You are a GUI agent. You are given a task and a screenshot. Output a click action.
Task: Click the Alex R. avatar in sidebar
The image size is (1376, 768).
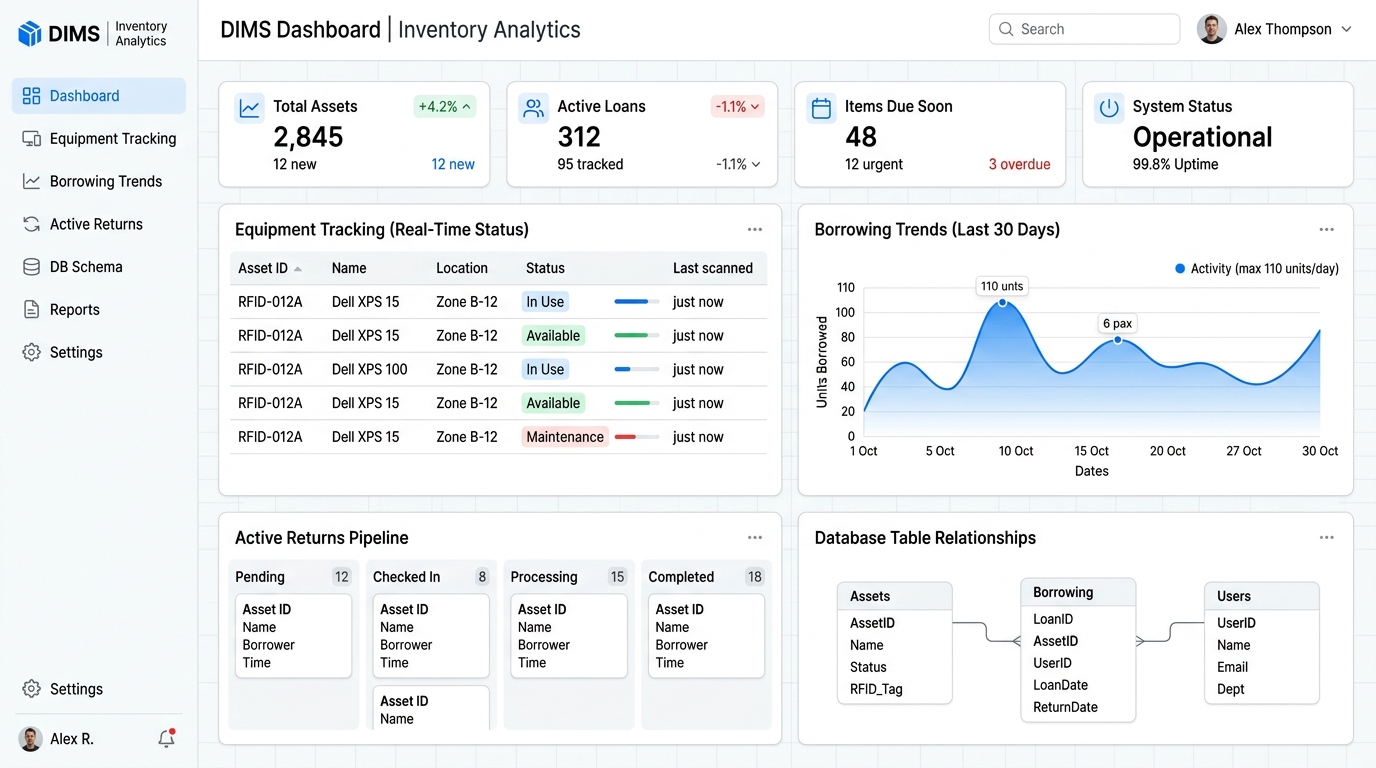tap(30, 739)
